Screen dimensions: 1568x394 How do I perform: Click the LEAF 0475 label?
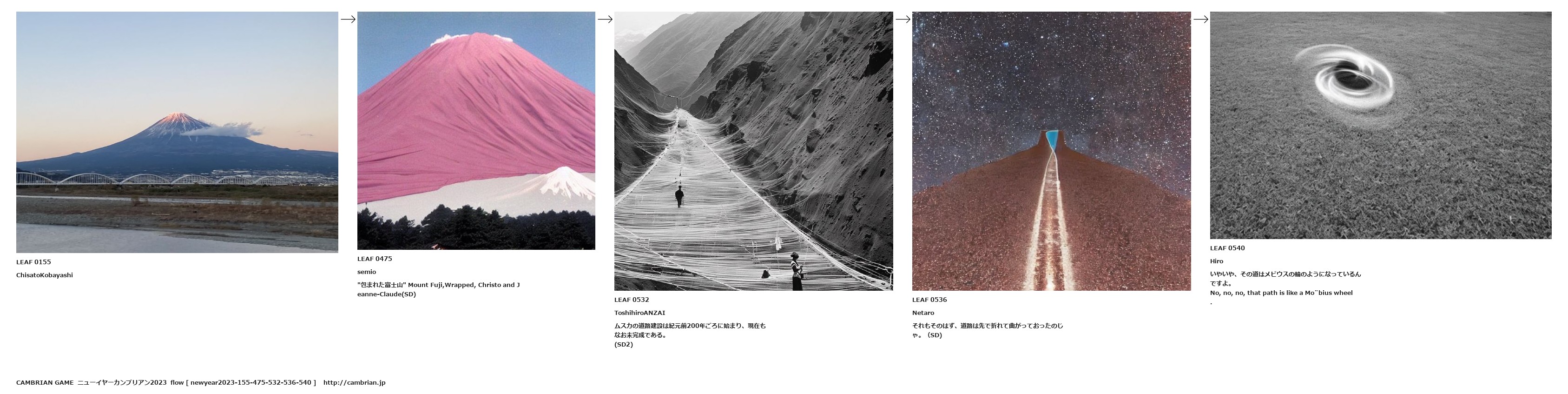(375, 259)
